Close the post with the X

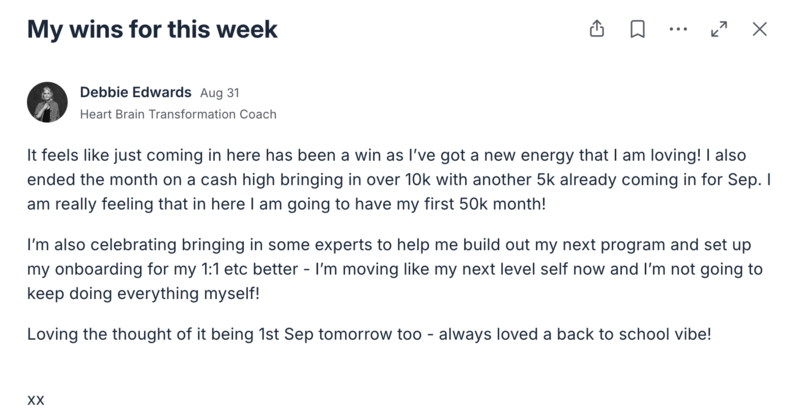tap(759, 30)
